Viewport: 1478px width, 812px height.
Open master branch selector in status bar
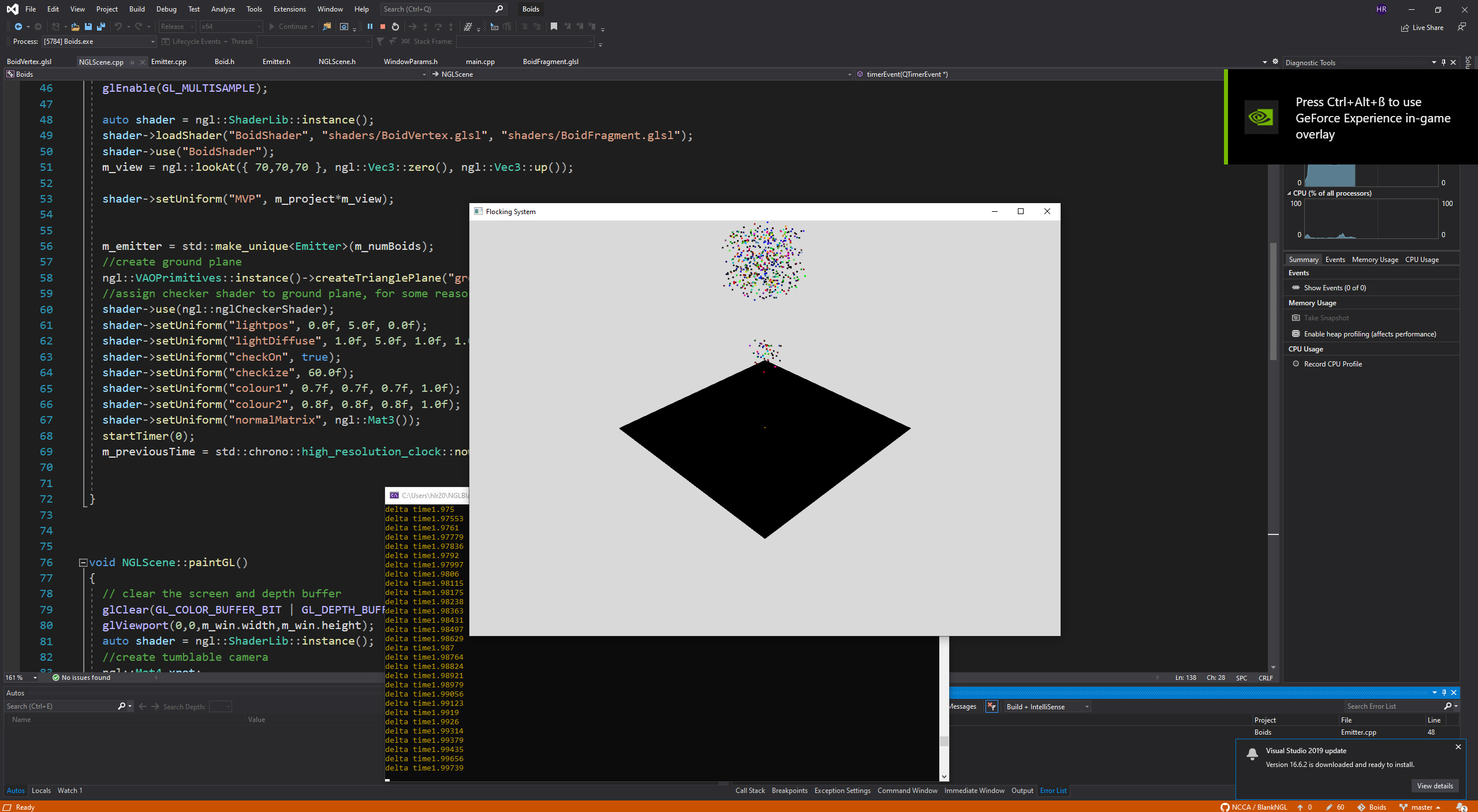(1420, 807)
